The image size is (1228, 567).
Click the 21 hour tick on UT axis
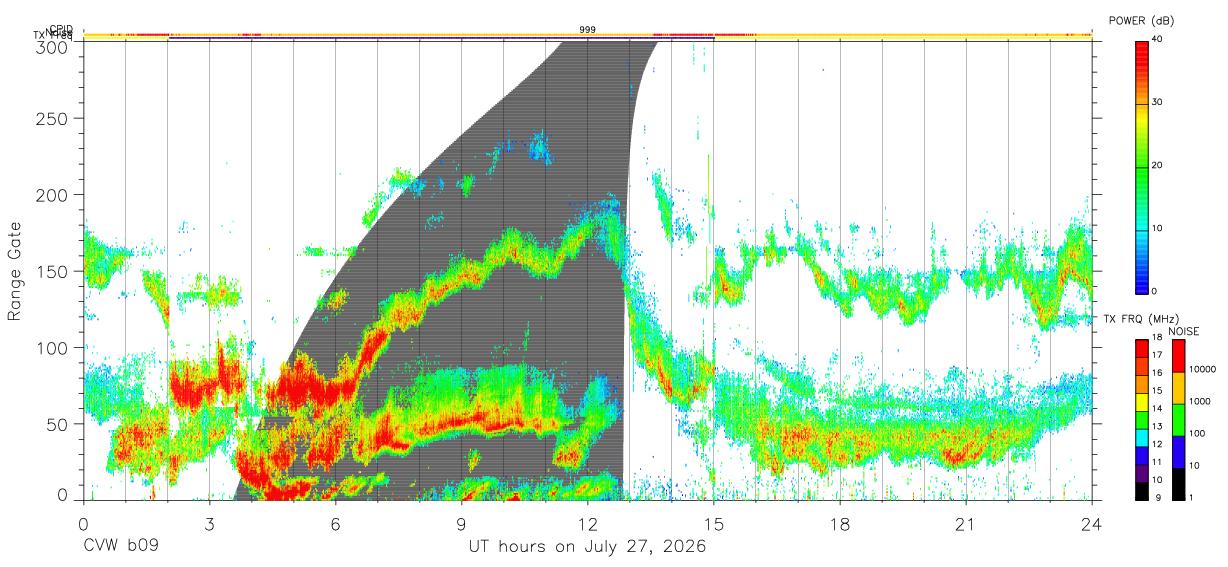tap(966, 523)
